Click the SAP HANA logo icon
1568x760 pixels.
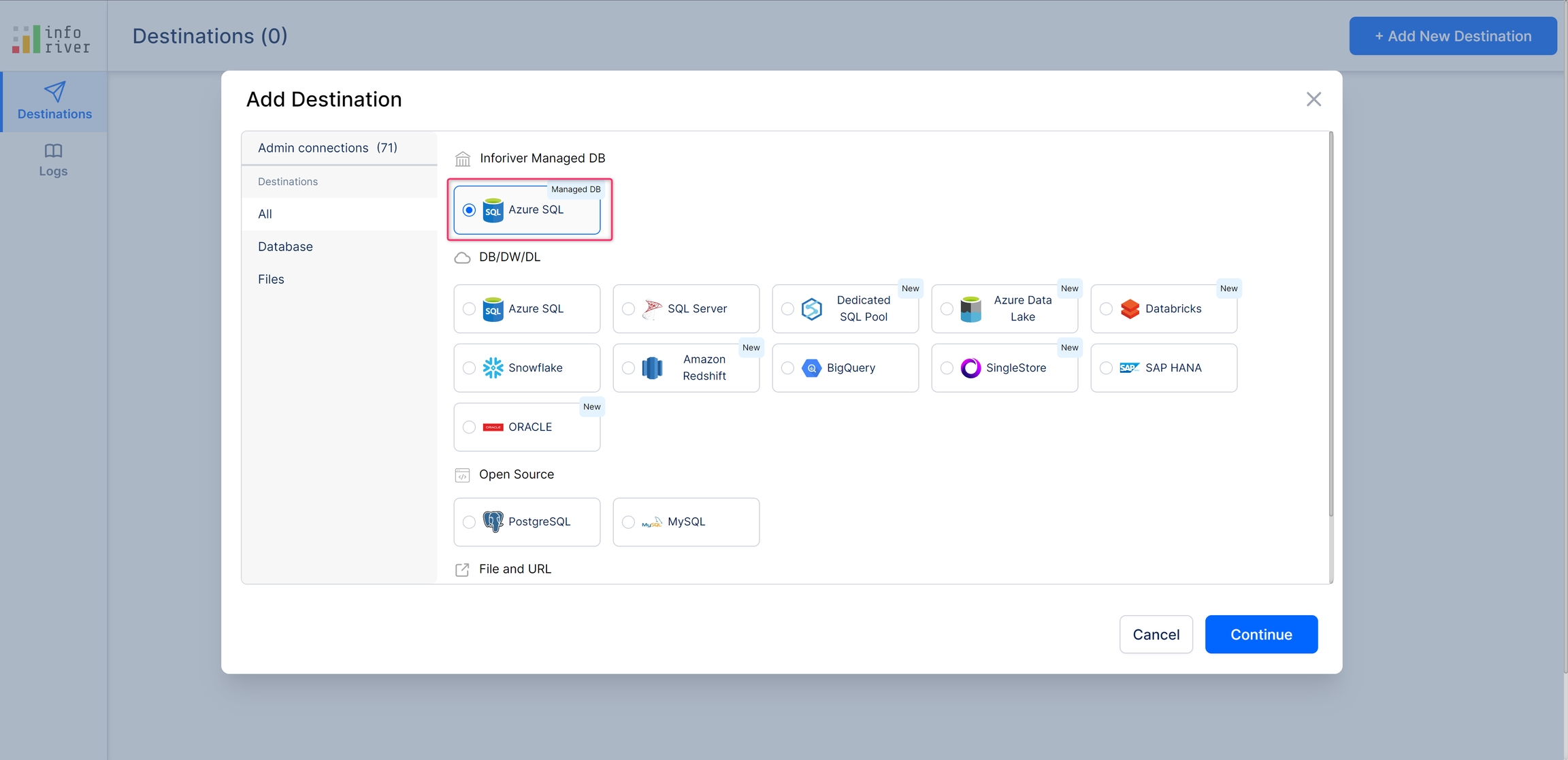tap(1130, 368)
